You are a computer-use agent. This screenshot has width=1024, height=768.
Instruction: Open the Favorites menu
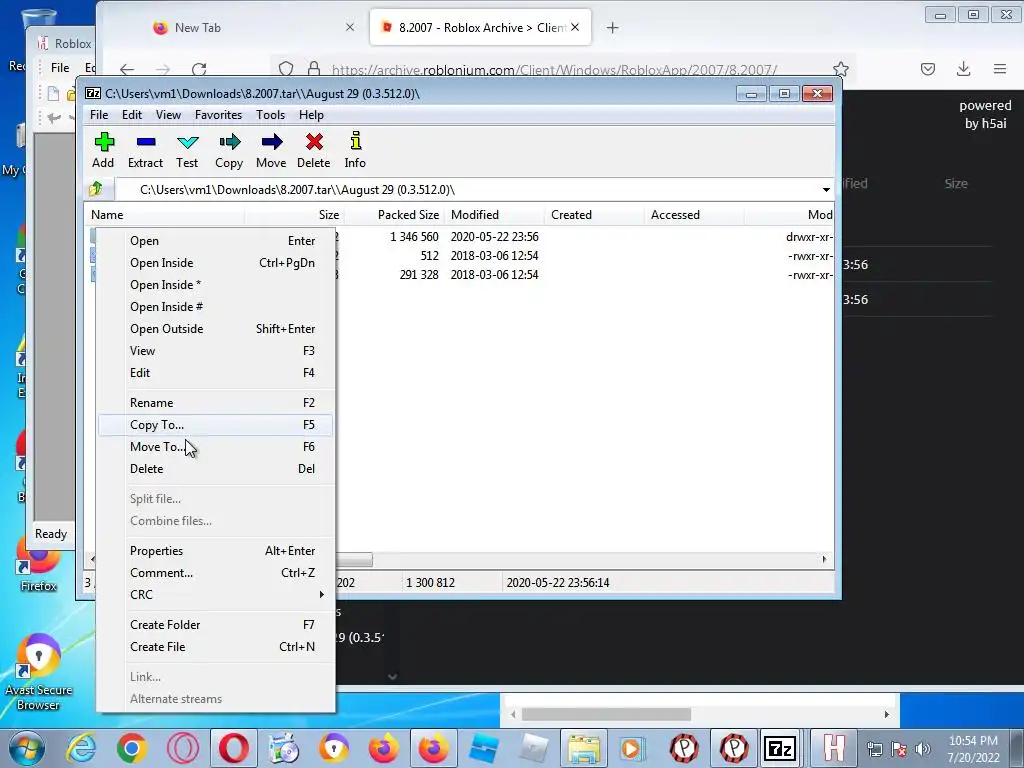click(x=218, y=115)
